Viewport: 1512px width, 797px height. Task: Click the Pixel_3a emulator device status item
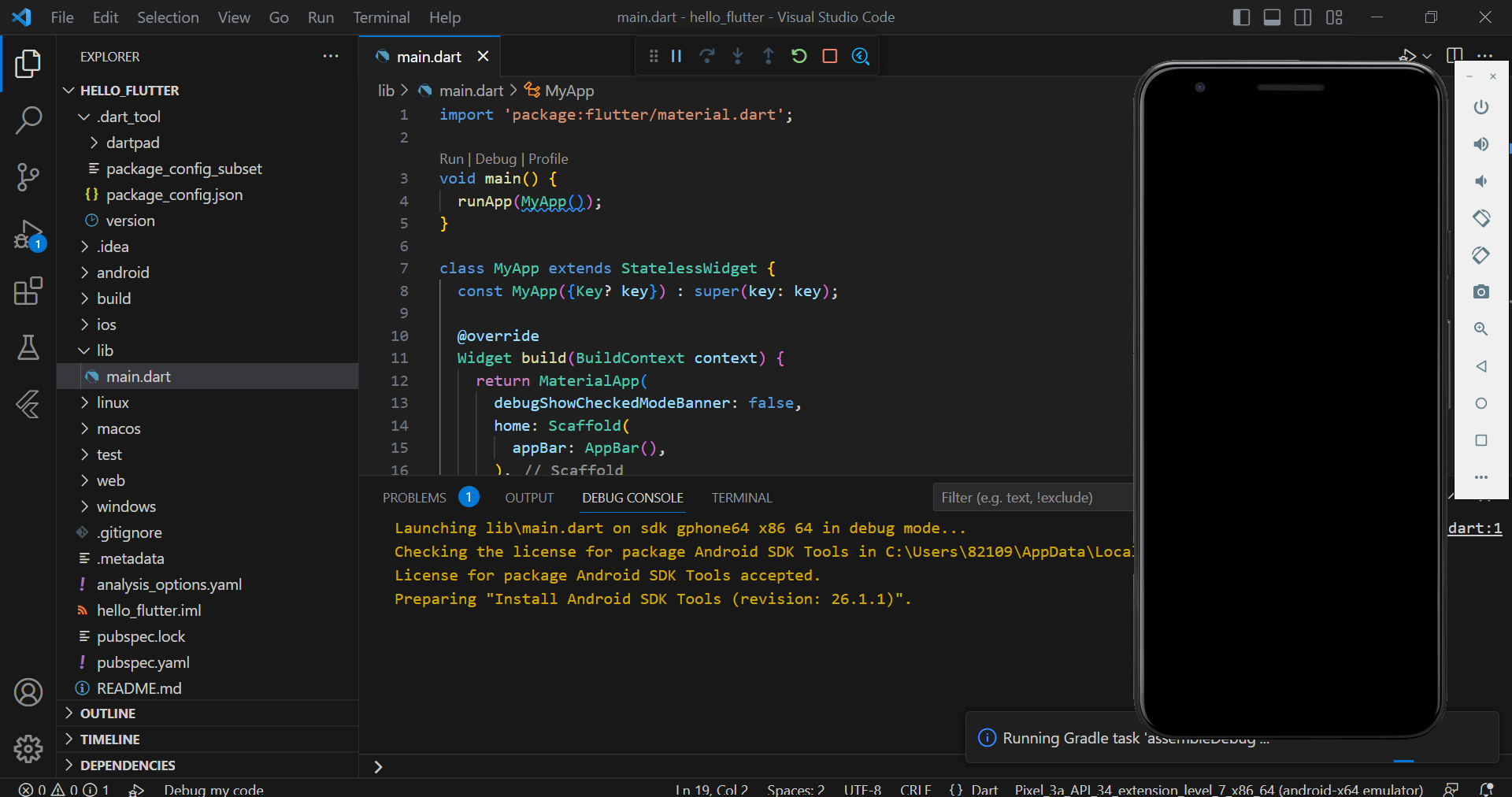[x=1218, y=789]
